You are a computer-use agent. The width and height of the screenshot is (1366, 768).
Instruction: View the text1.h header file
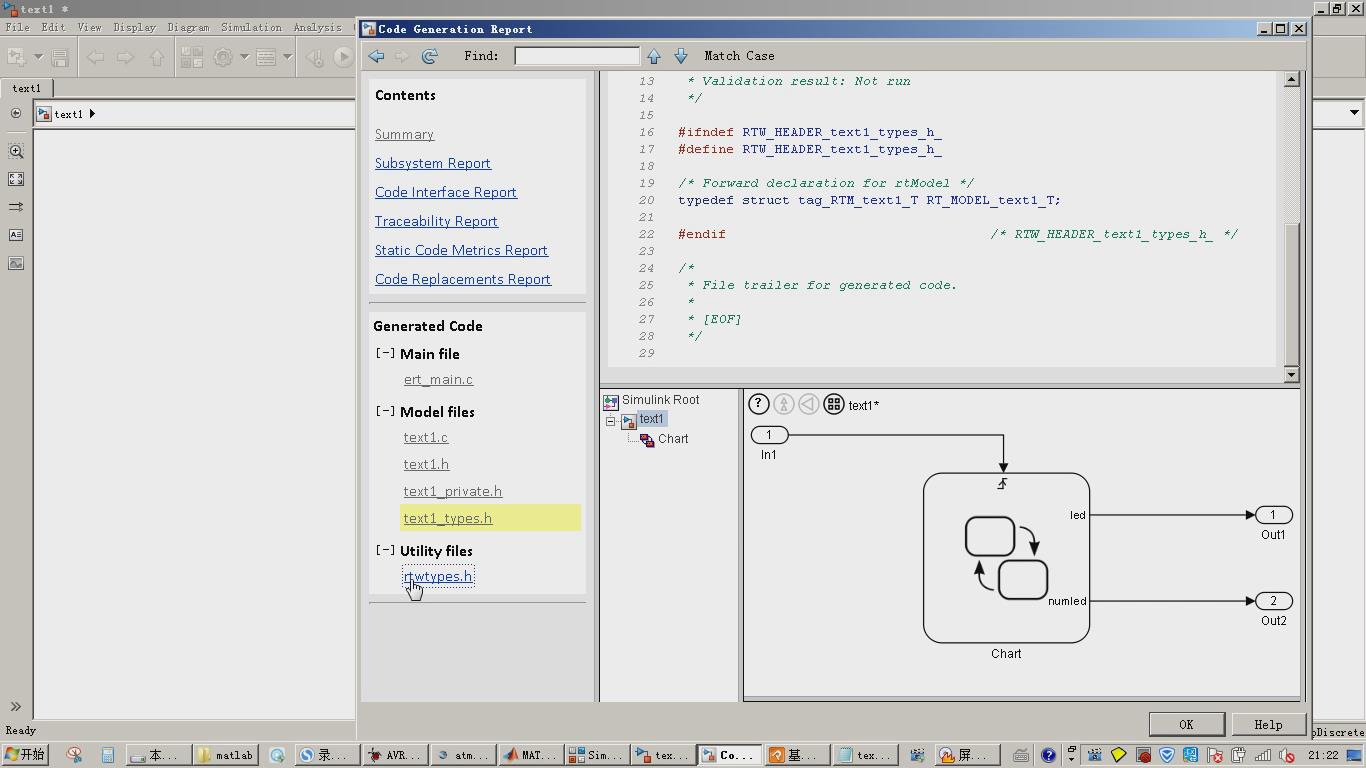click(x=426, y=464)
